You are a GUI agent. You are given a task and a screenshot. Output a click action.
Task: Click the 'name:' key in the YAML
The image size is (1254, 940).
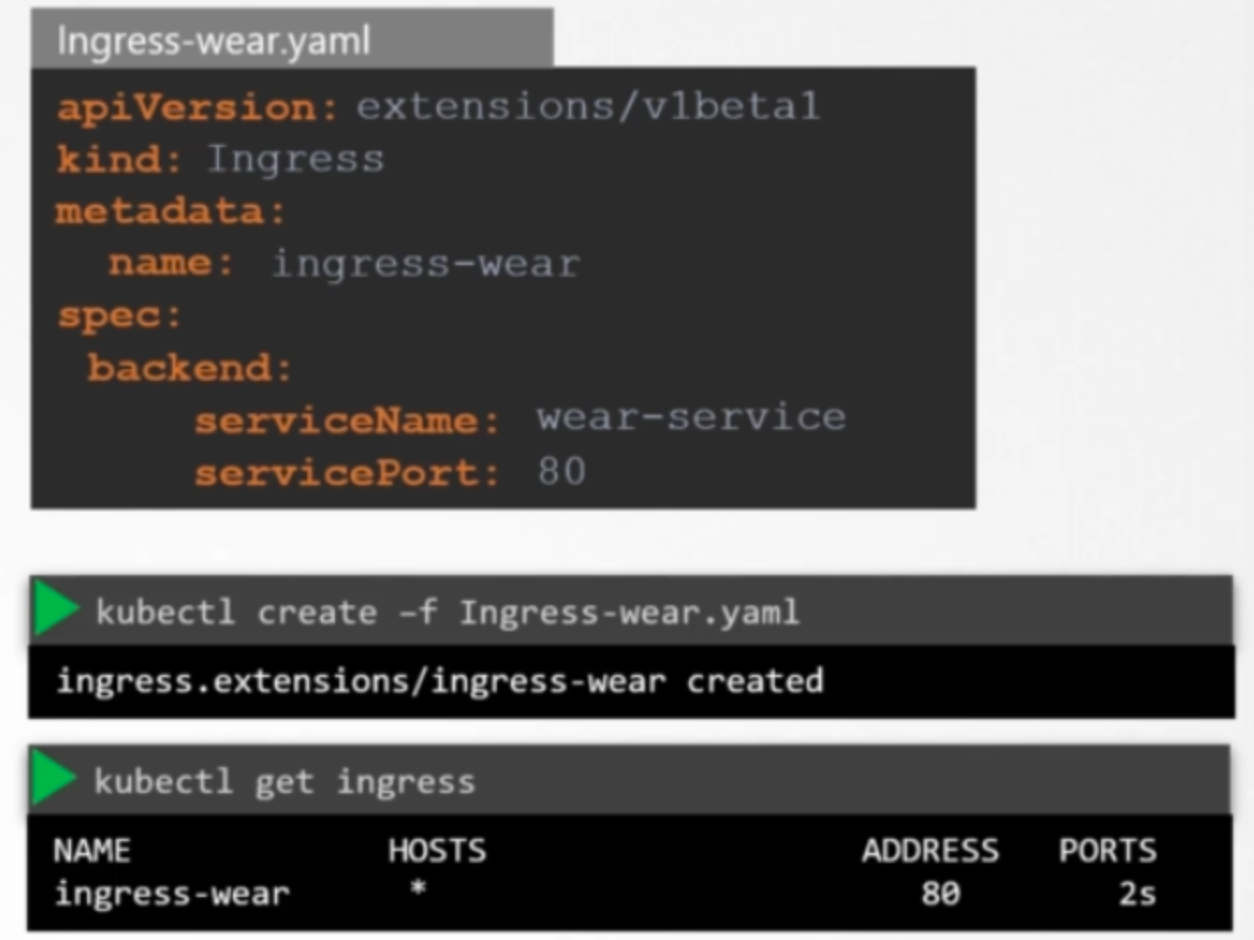click(x=171, y=263)
